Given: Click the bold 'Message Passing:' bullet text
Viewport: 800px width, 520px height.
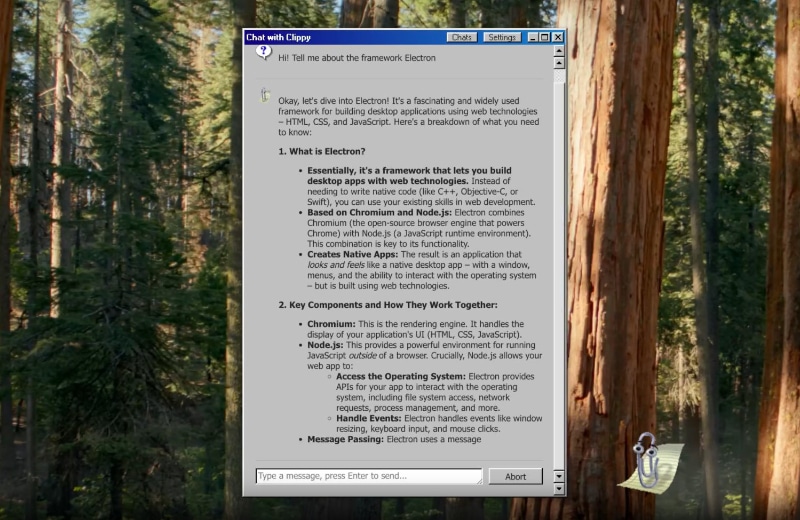Looking at the screenshot, I should pos(346,439).
